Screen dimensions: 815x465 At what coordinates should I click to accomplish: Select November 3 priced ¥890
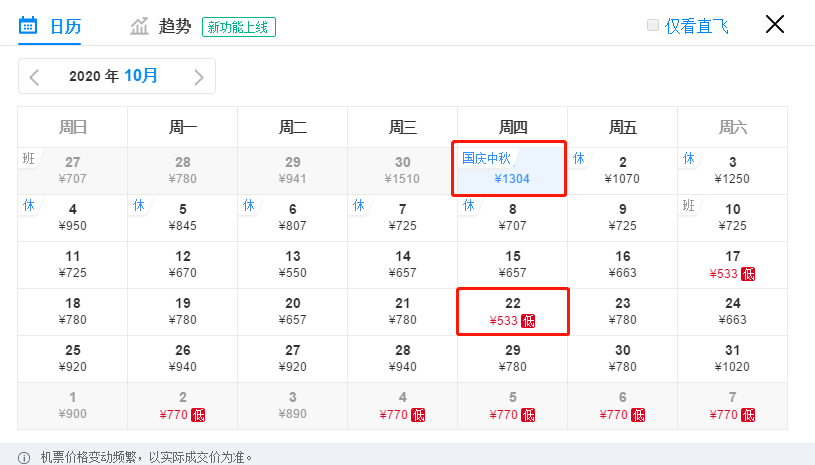tap(292, 405)
